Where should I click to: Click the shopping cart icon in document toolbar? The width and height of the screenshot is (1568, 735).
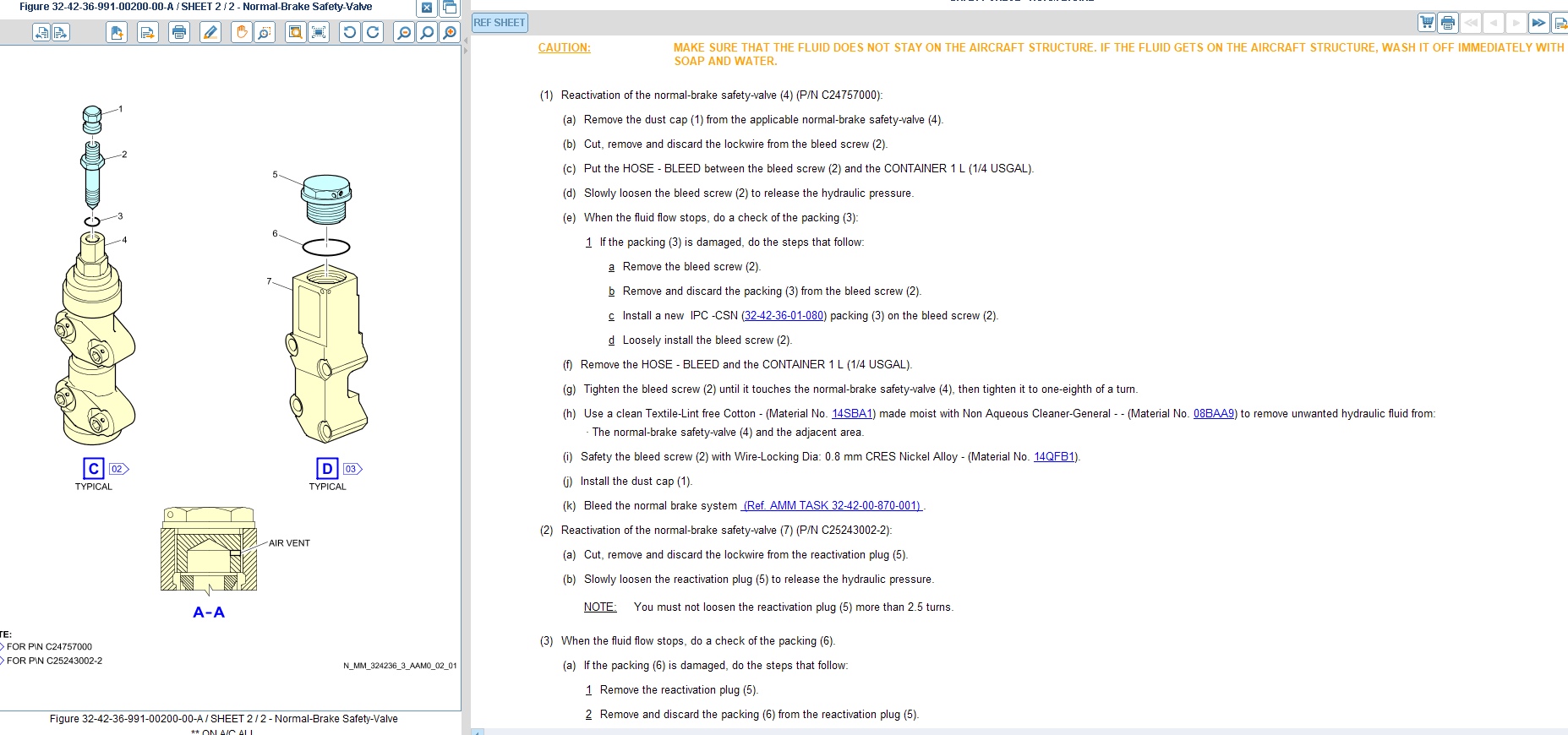click(x=1427, y=23)
